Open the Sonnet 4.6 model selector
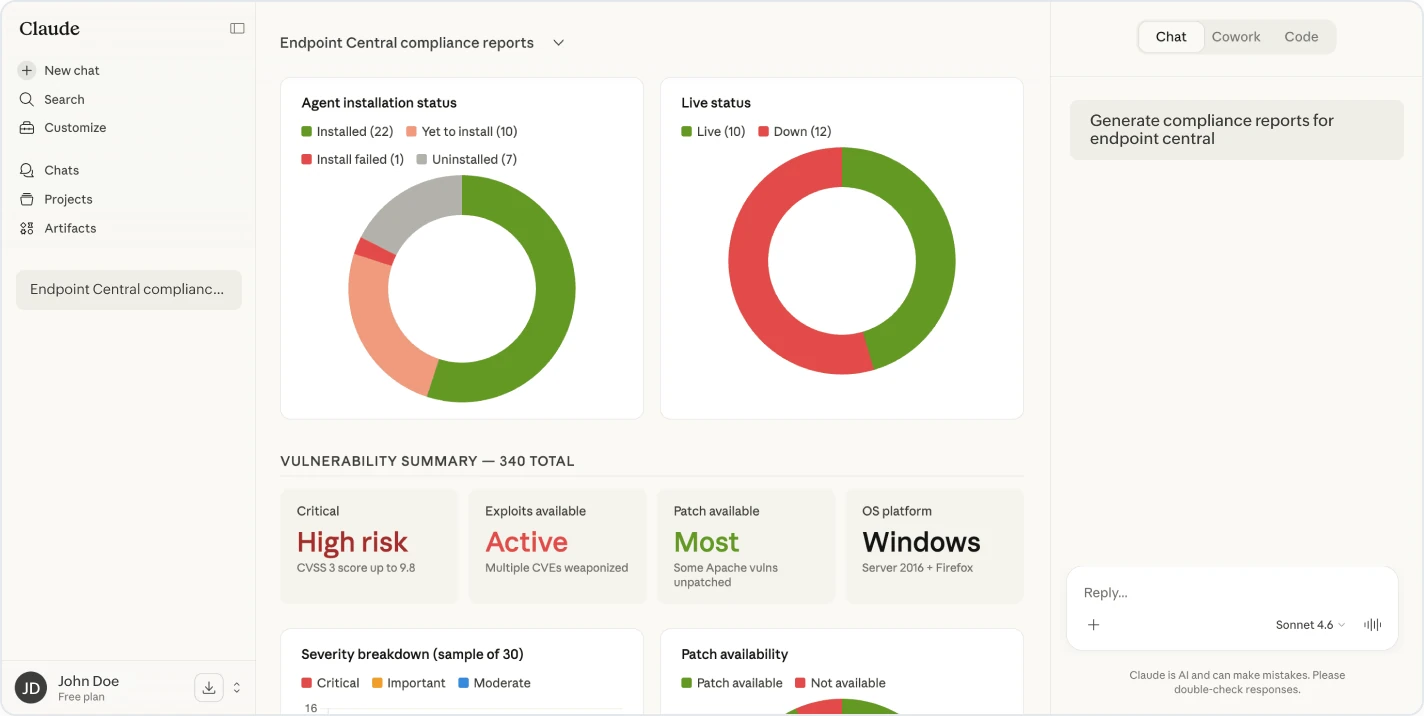This screenshot has height=716, width=1424. point(1310,625)
